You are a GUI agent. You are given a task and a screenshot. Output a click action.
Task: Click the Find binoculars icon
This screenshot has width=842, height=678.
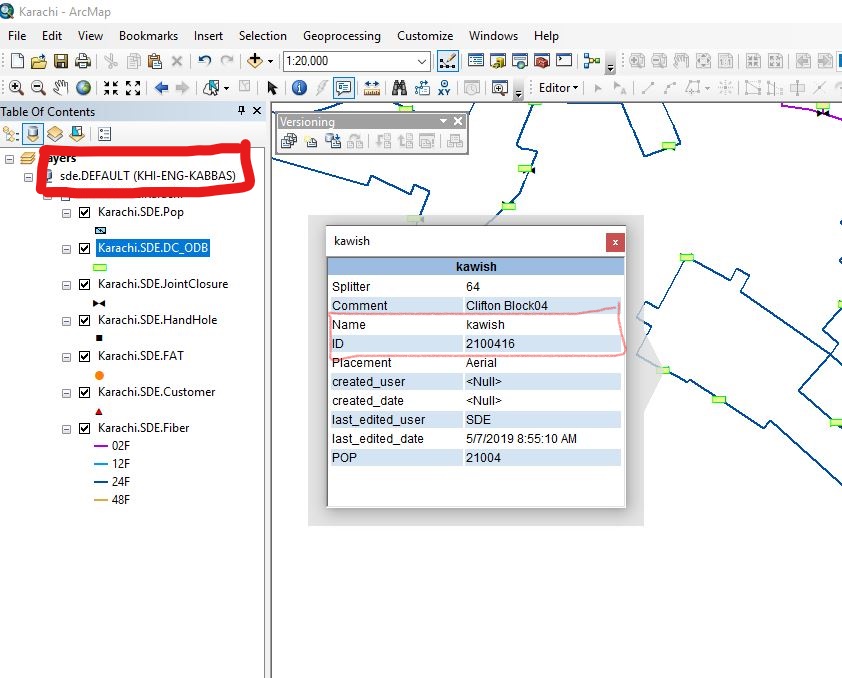[x=399, y=88]
